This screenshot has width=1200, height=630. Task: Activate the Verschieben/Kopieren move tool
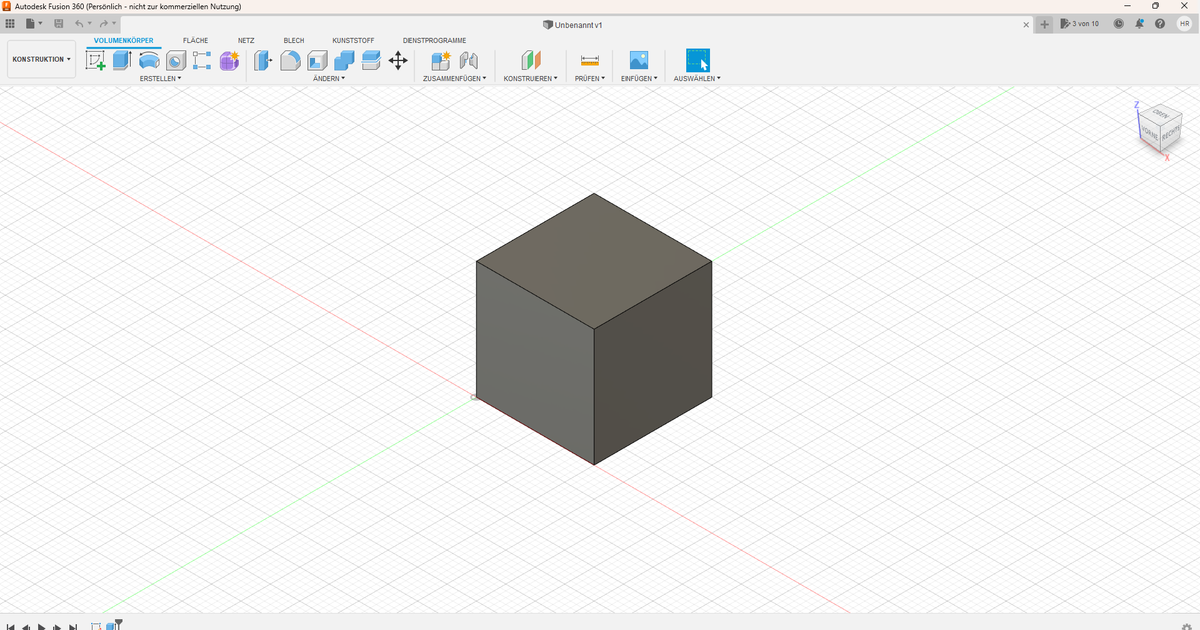pos(398,60)
